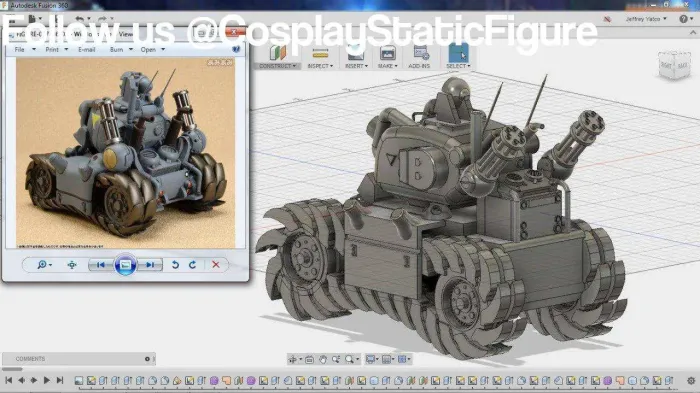This screenshot has height=393, width=700.
Task: Start slide show in Photo Viewer
Action: (125, 265)
